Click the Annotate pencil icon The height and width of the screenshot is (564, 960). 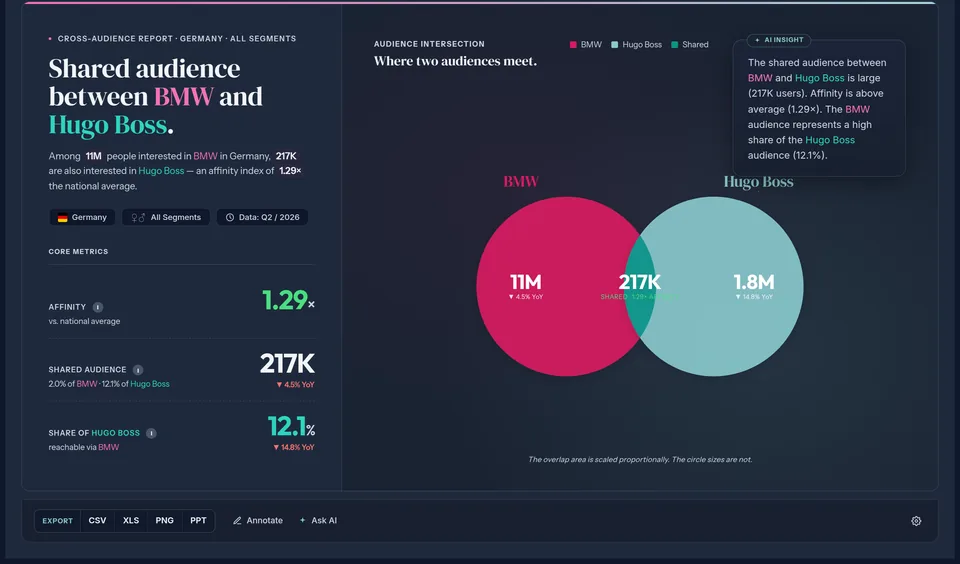[x=237, y=521]
